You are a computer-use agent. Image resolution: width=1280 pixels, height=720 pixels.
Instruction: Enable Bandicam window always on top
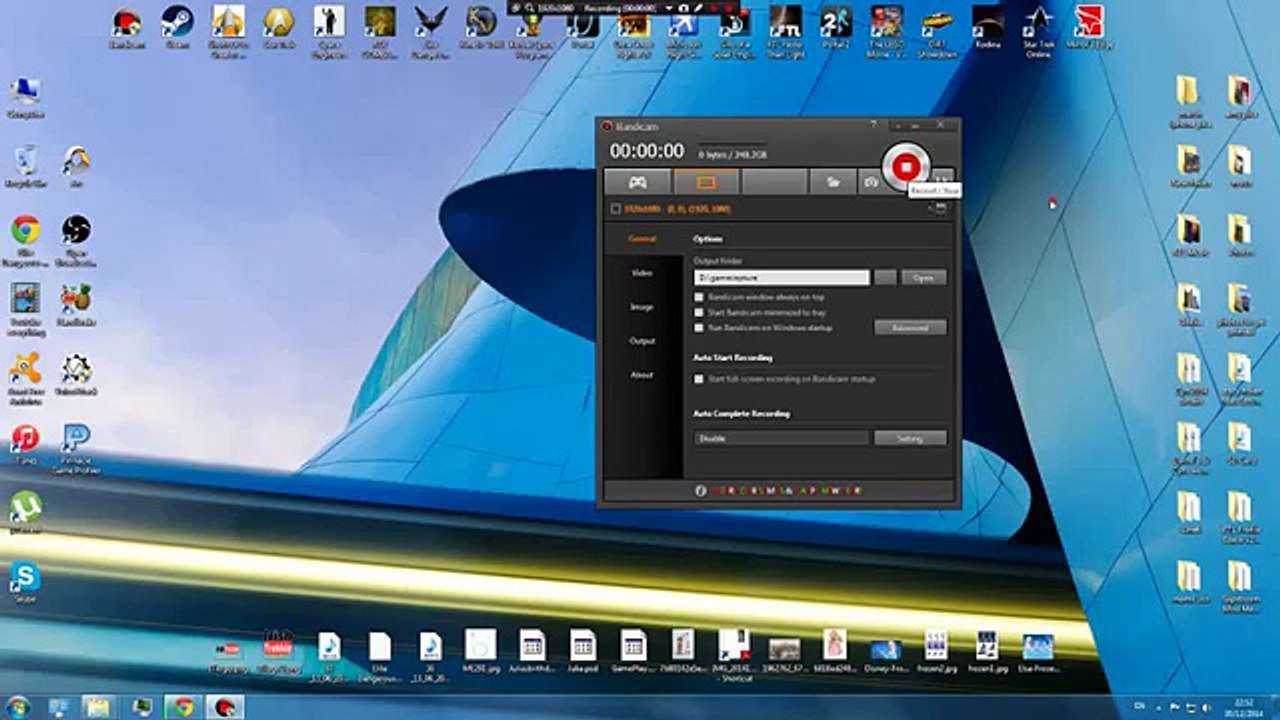click(699, 297)
